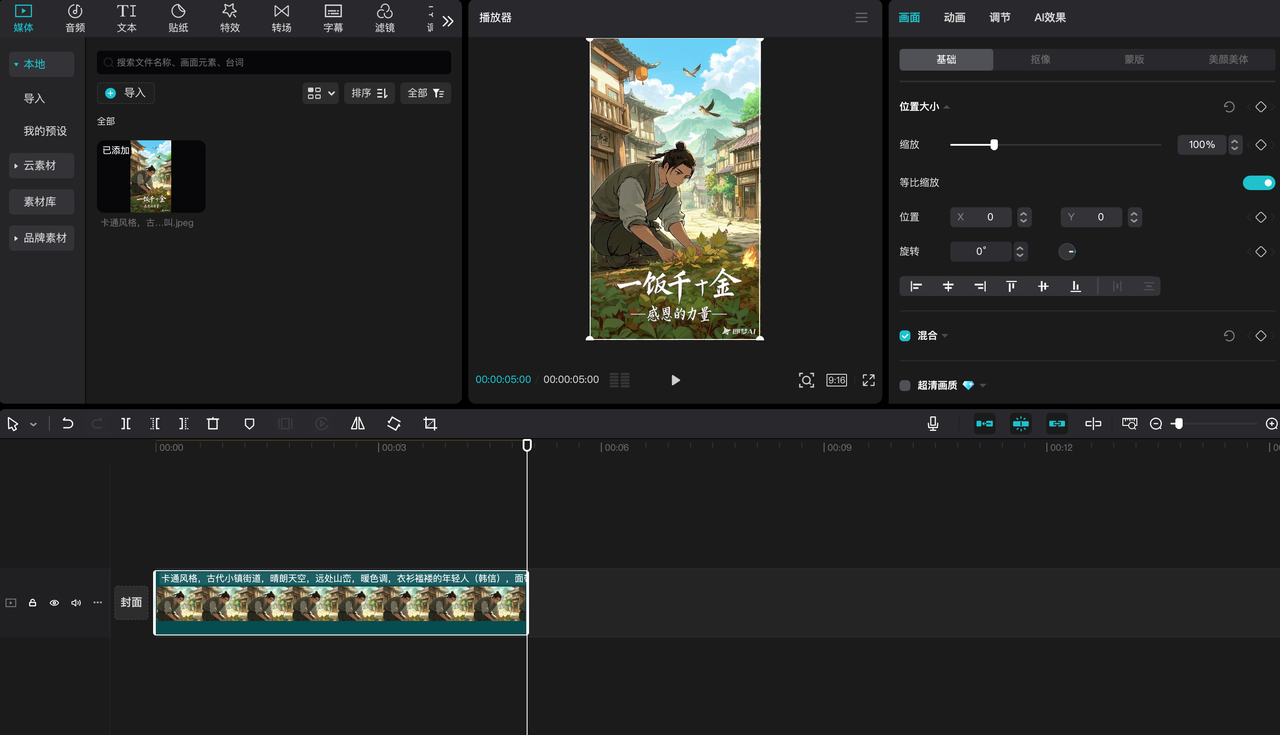Image resolution: width=1280 pixels, height=735 pixels.
Task: Open the 排序 (Sort) menu
Action: (370, 93)
